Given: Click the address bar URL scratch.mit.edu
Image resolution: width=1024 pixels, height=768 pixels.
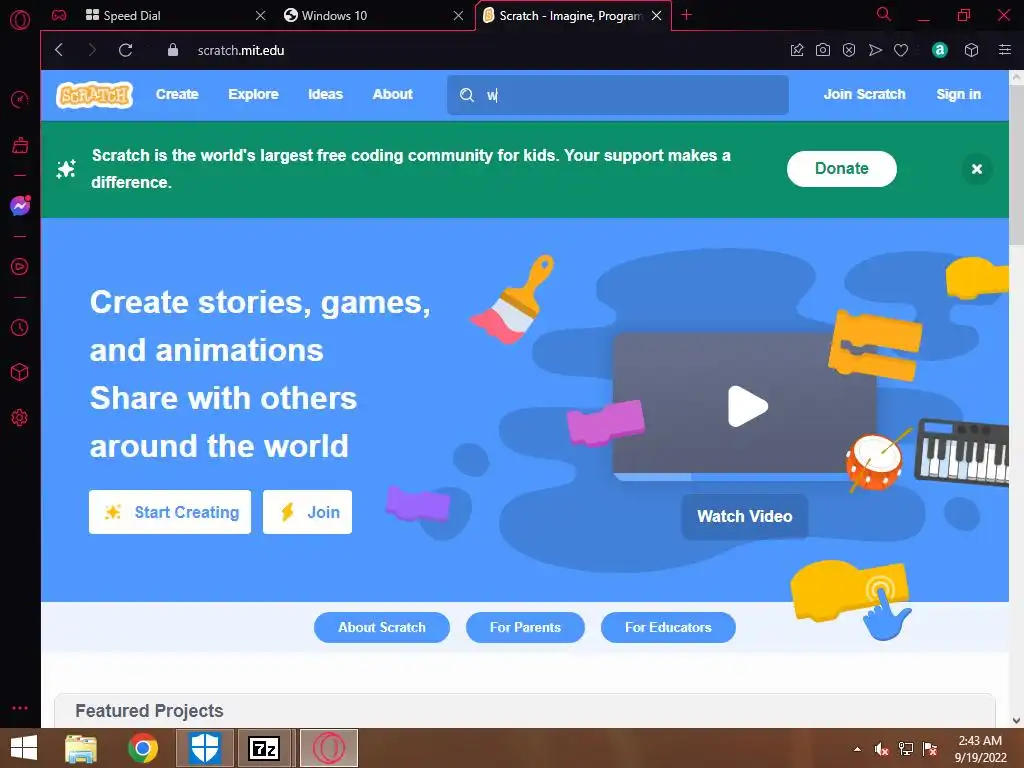Looking at the screenshot, I should point(241,50).
